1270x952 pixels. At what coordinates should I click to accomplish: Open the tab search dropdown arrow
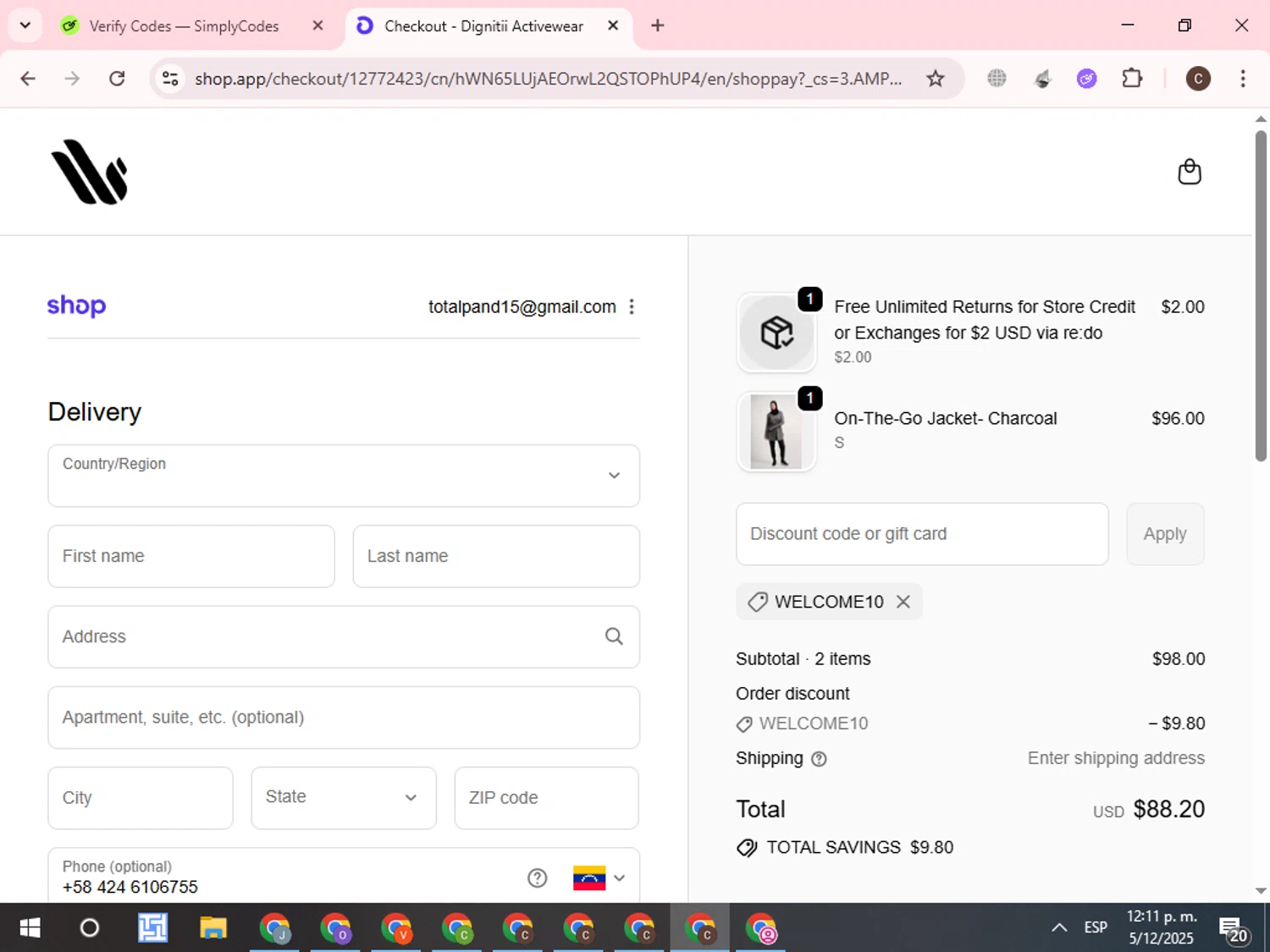point(25,25)
